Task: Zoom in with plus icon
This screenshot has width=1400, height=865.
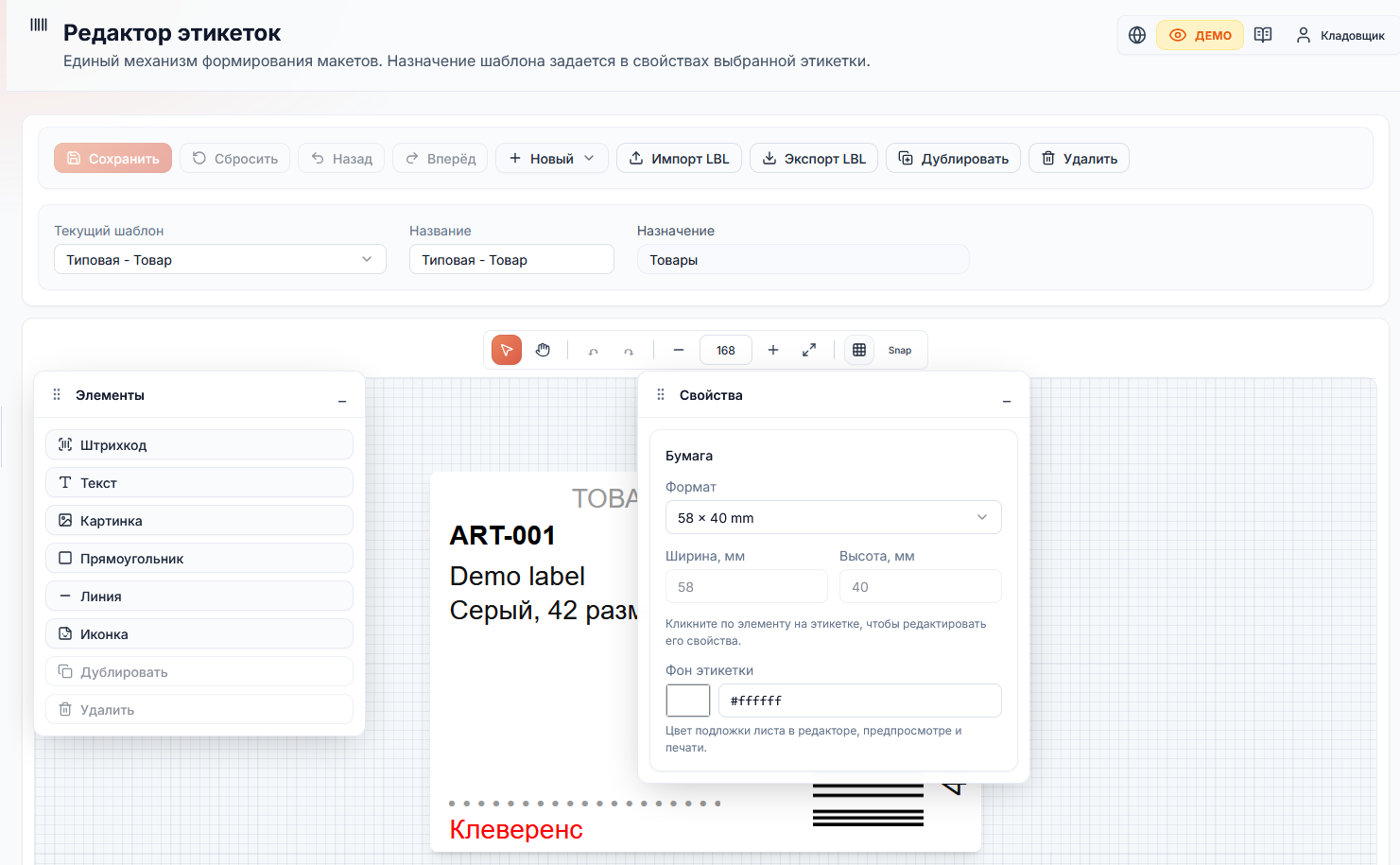Action: tap(773, 350)
